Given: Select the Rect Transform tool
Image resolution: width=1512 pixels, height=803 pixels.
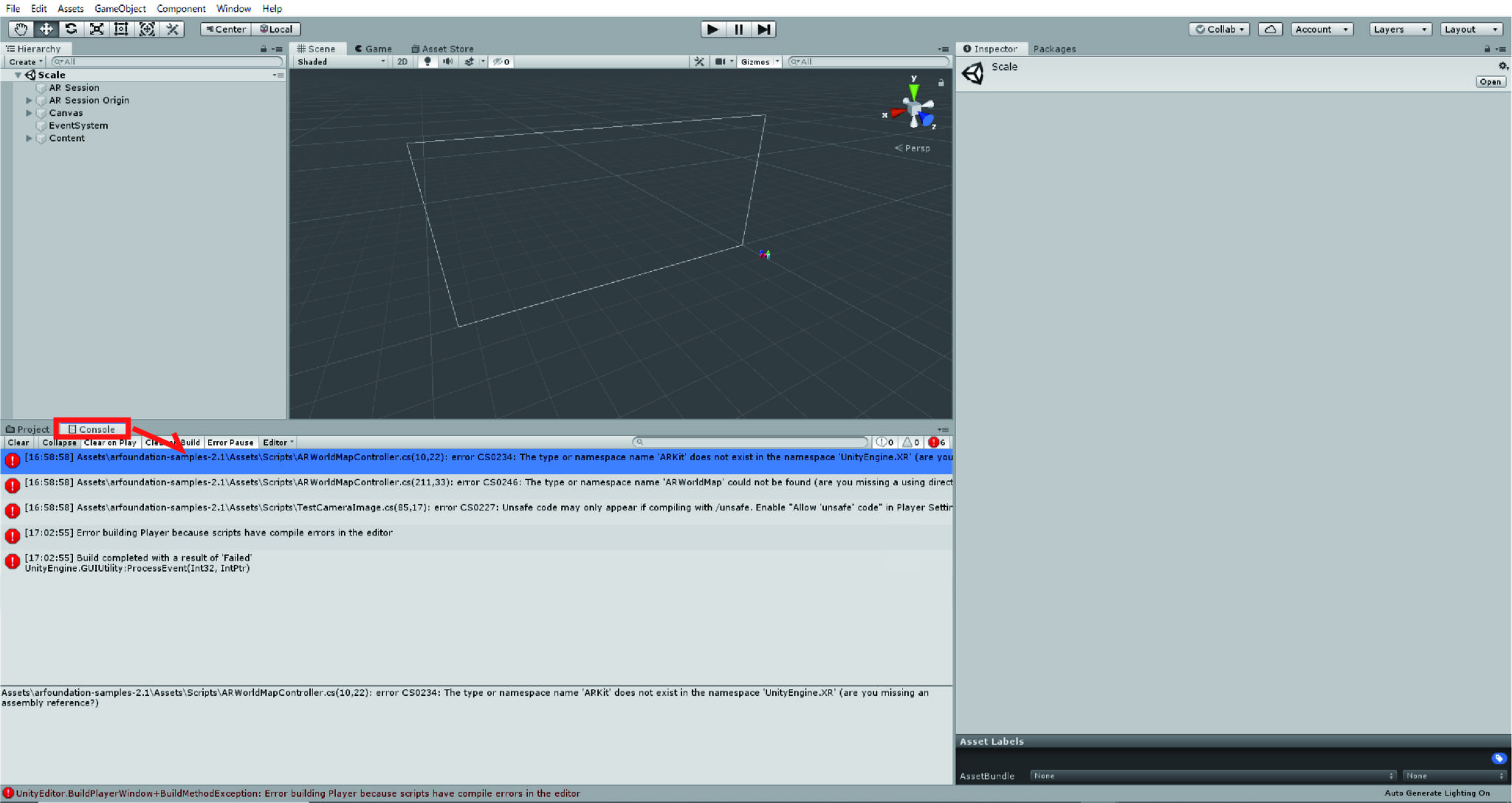Looking at the screenshot, I should pos(122,29).
